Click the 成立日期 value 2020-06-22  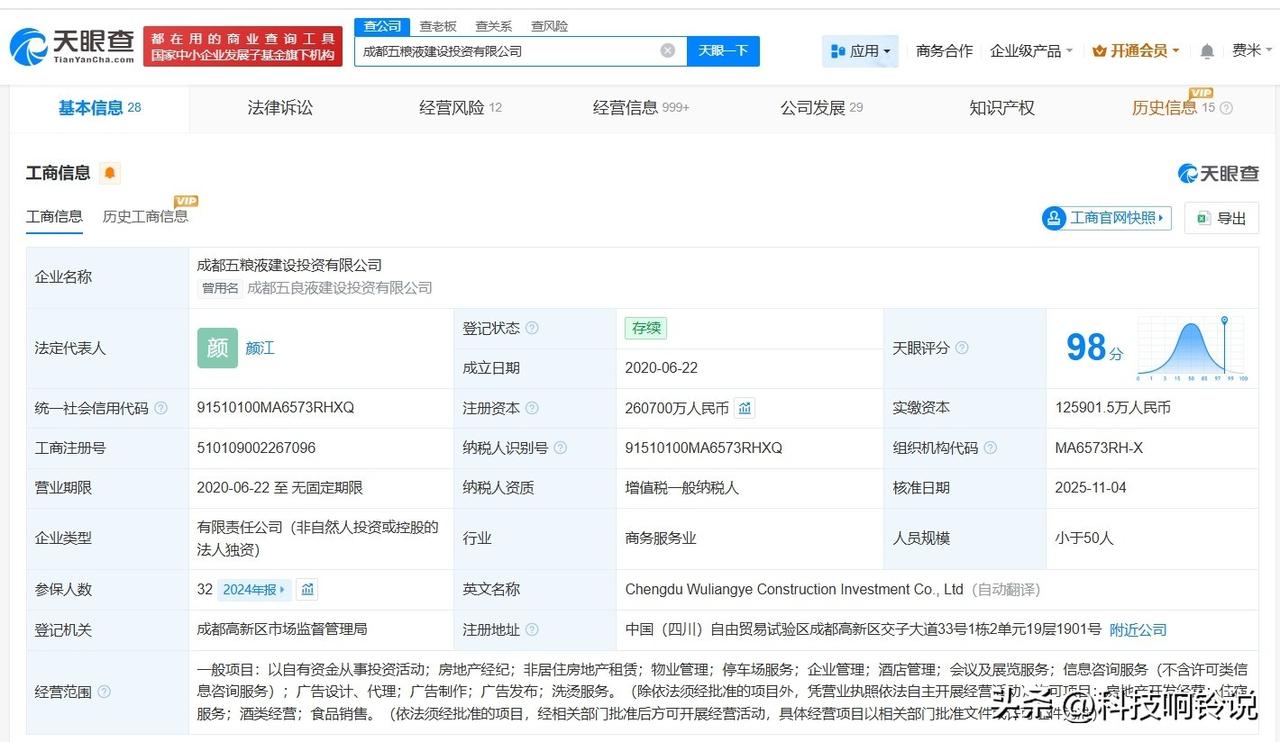[662, 368]
